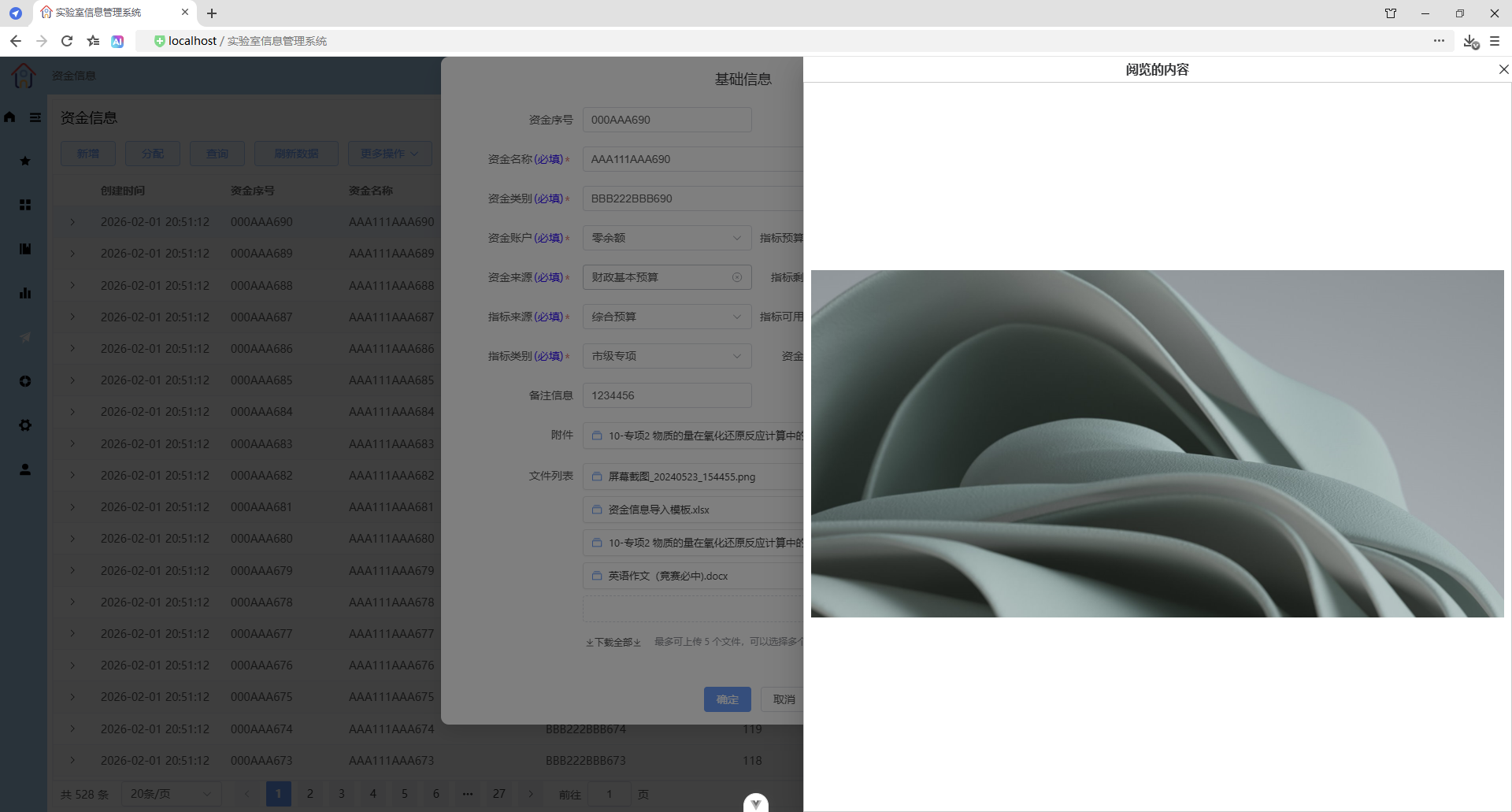
Task: Go to page 27 in pagination
Action: [x=499, y=794]
